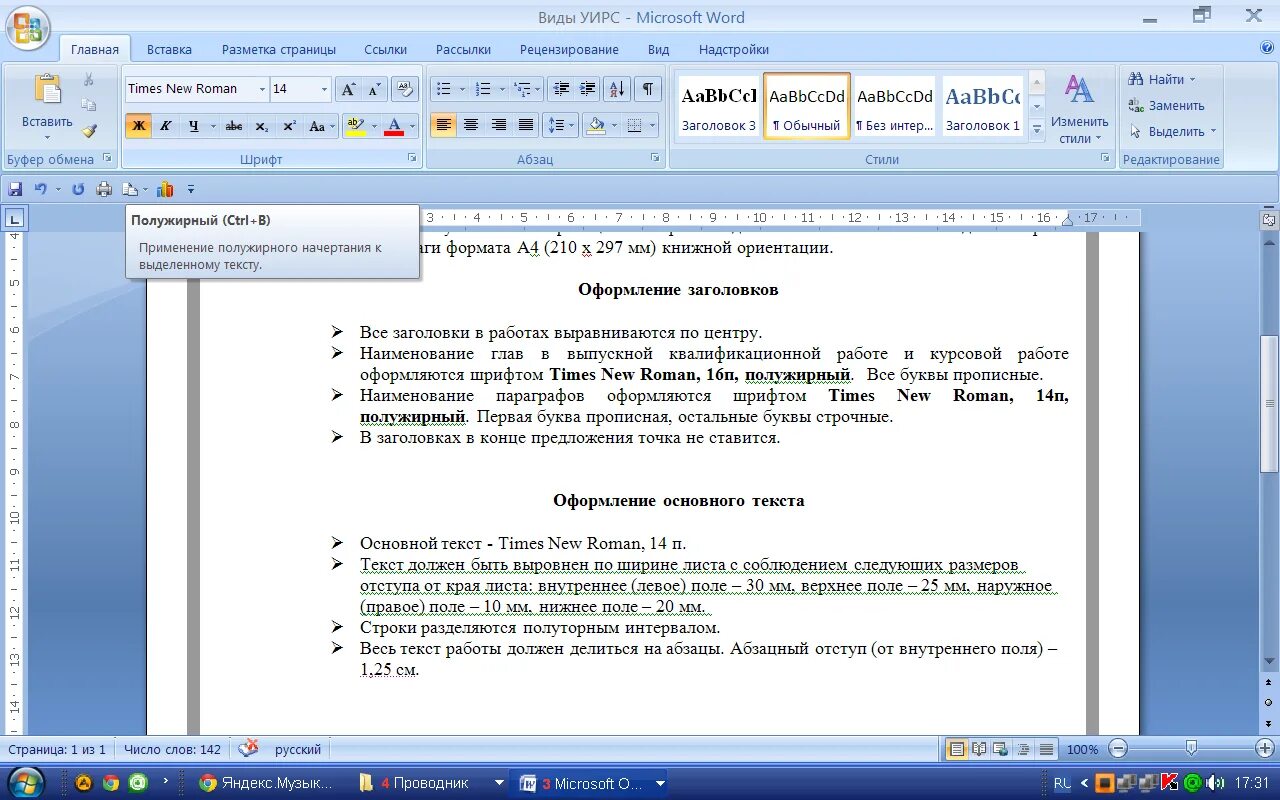
Task: Open the Вид tab
Action: [658, 49]
